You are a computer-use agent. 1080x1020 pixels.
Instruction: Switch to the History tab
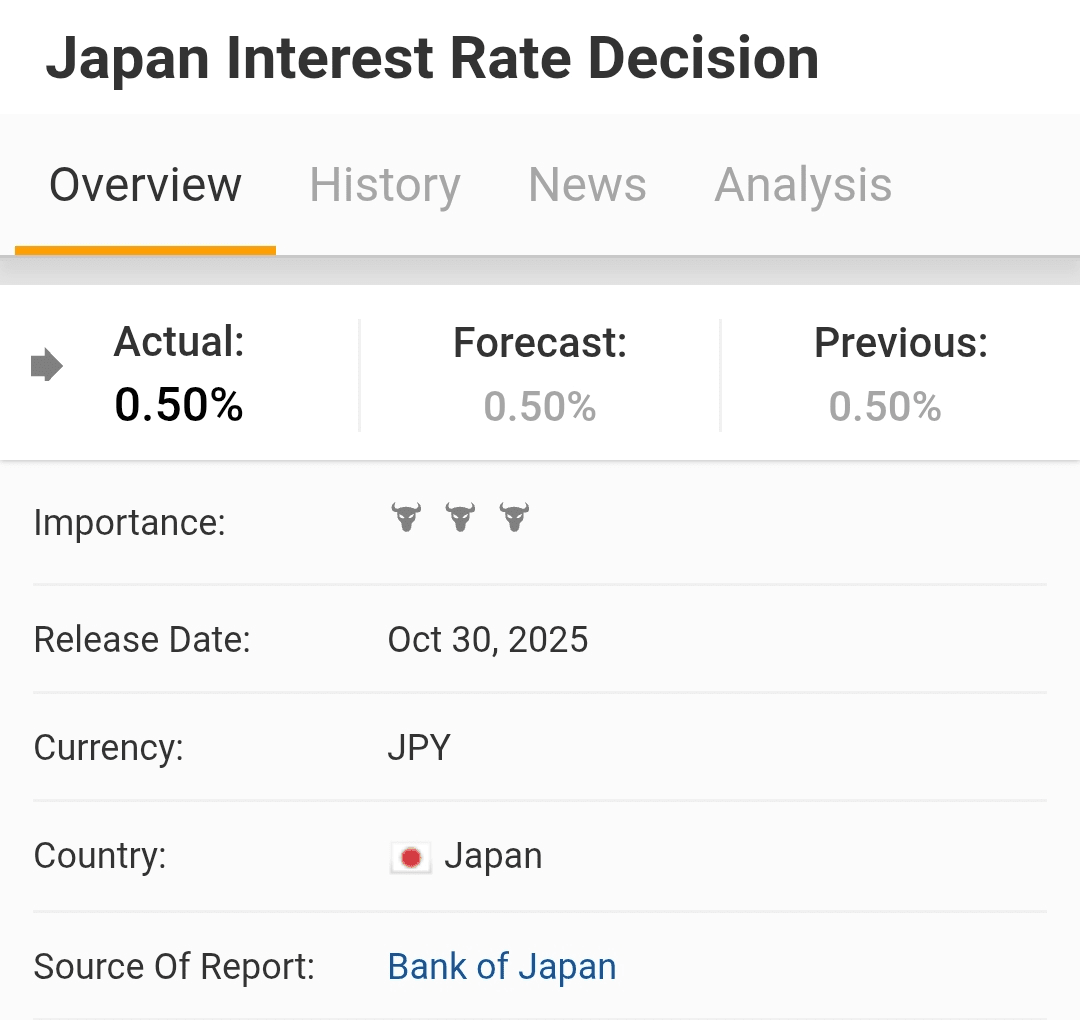tap(384, 185)
